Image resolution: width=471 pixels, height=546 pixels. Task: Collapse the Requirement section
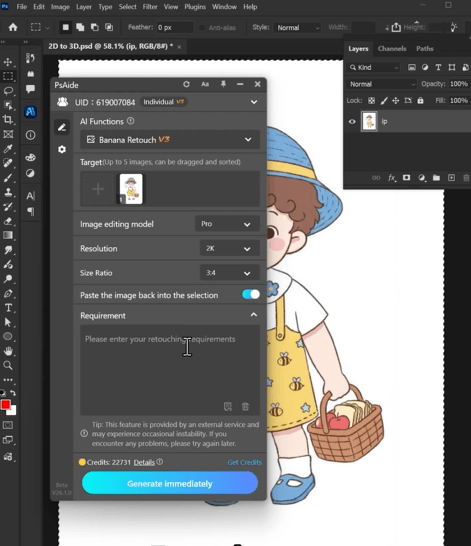tap(254, 315)
